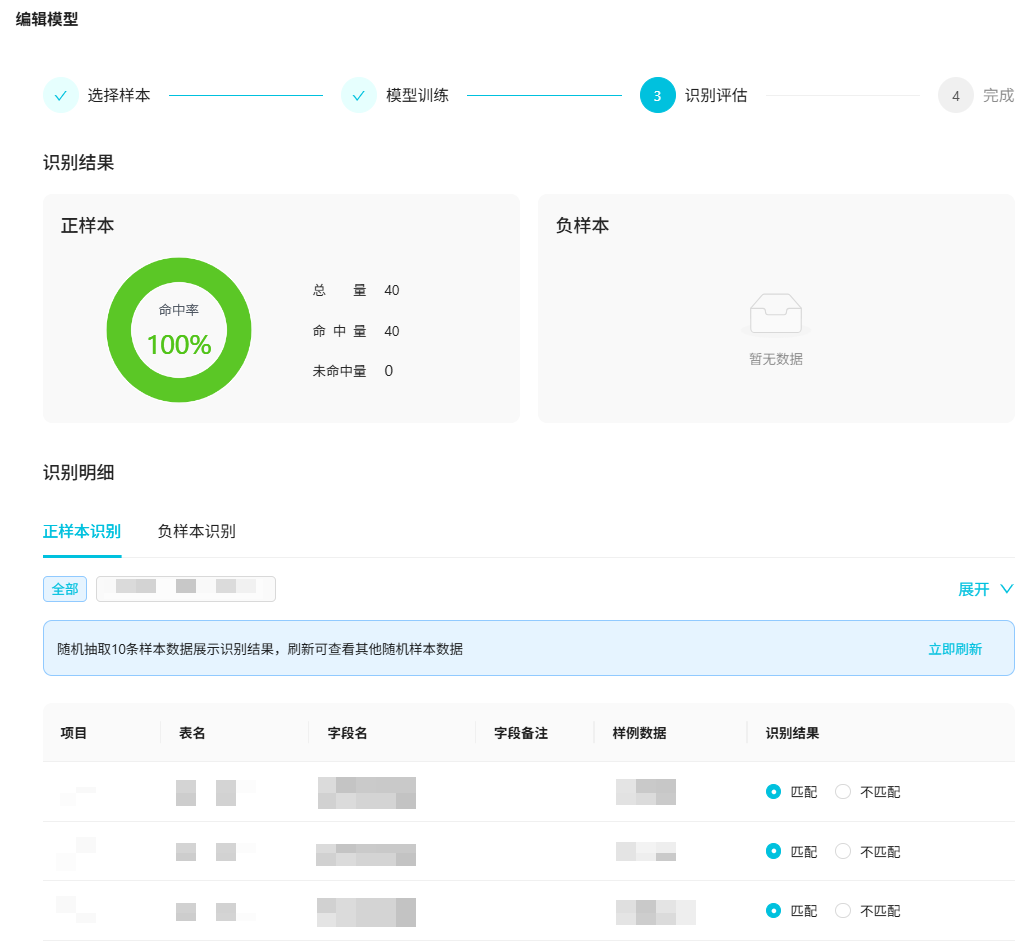This screenshot has width=1025, height=943.
Task: Click the 随机抽取10条样本数据 notice text
Action: pos(260,649)
